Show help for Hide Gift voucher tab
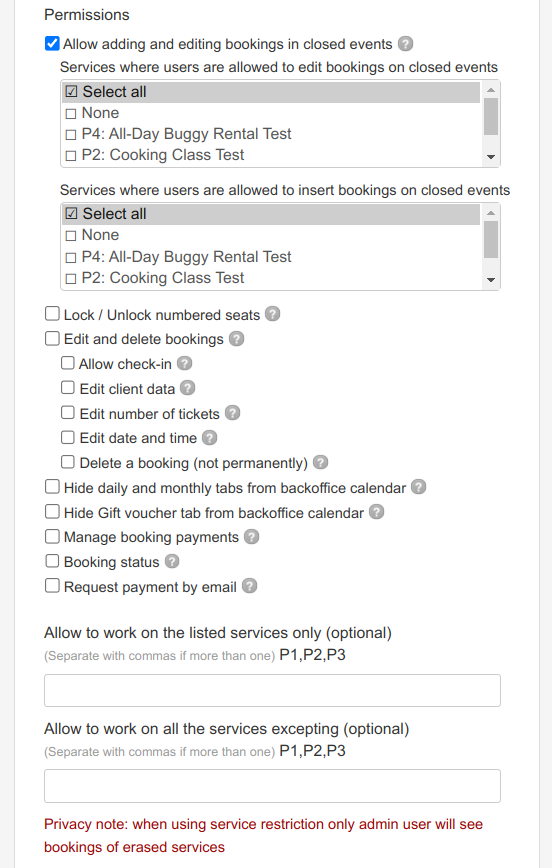This screenshot has height=868, width=552. [376, 512]
